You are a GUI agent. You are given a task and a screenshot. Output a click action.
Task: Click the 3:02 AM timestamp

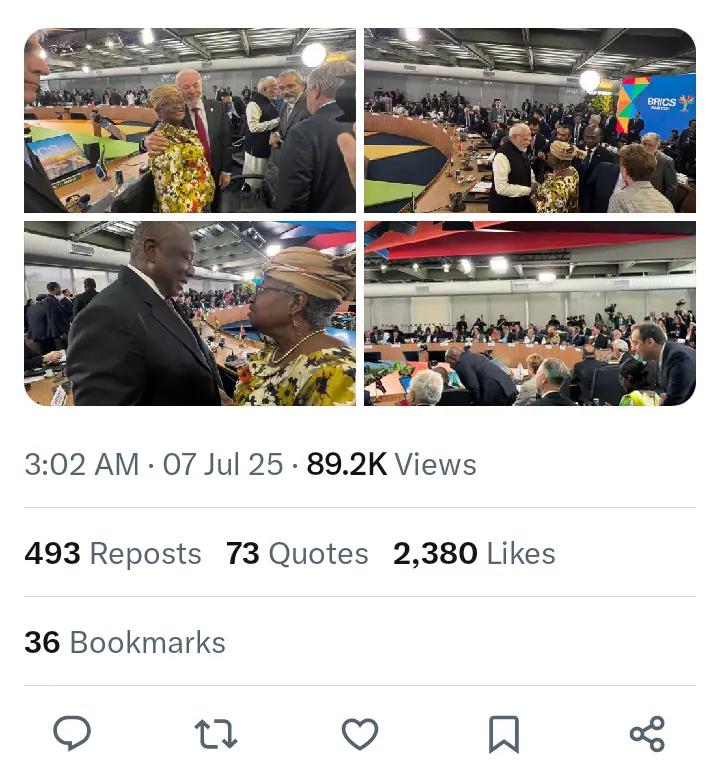82,464
